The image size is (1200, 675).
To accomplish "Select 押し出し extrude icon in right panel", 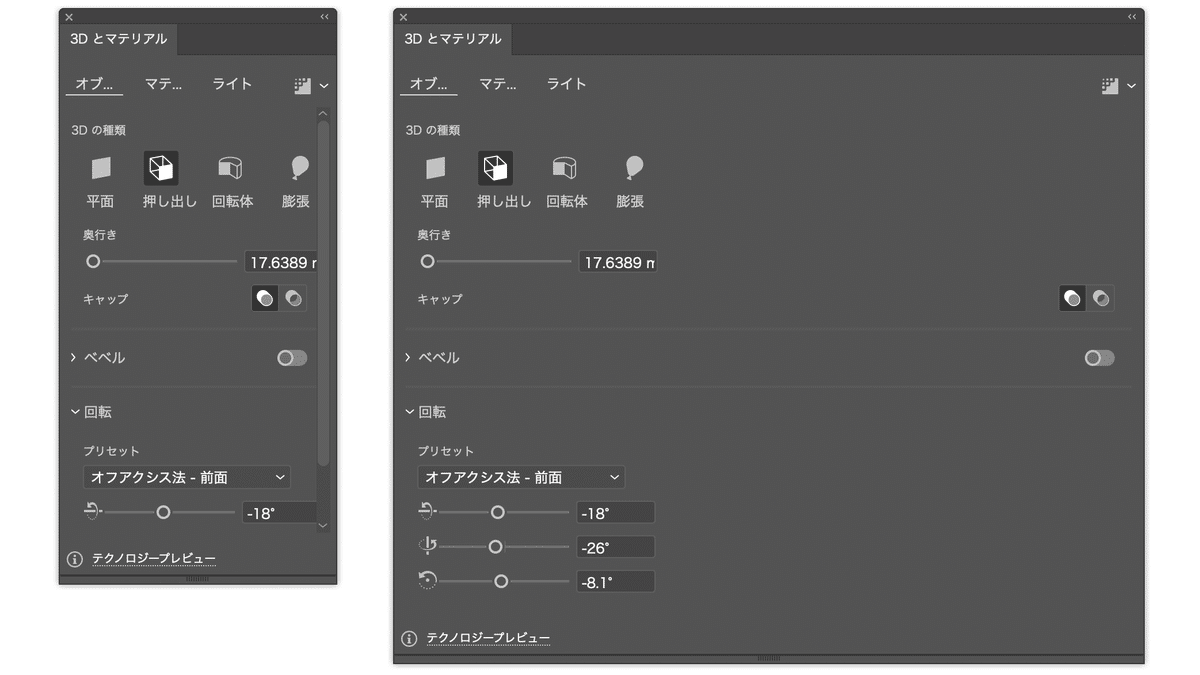I will coord(495,168).
